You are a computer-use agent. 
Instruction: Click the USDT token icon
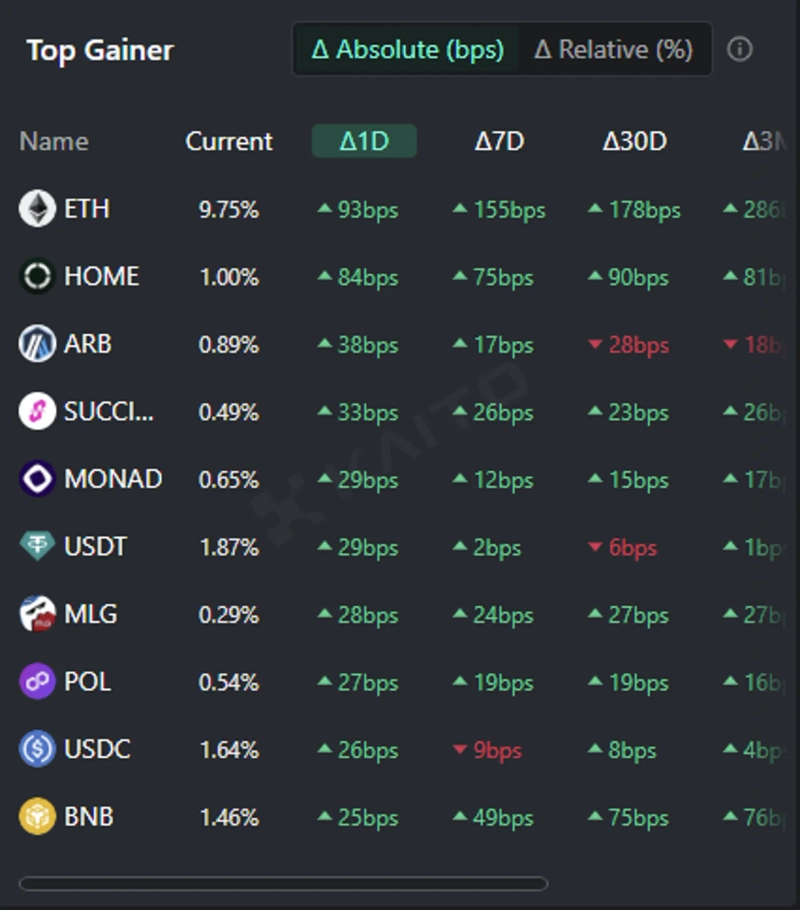(37, 546)
